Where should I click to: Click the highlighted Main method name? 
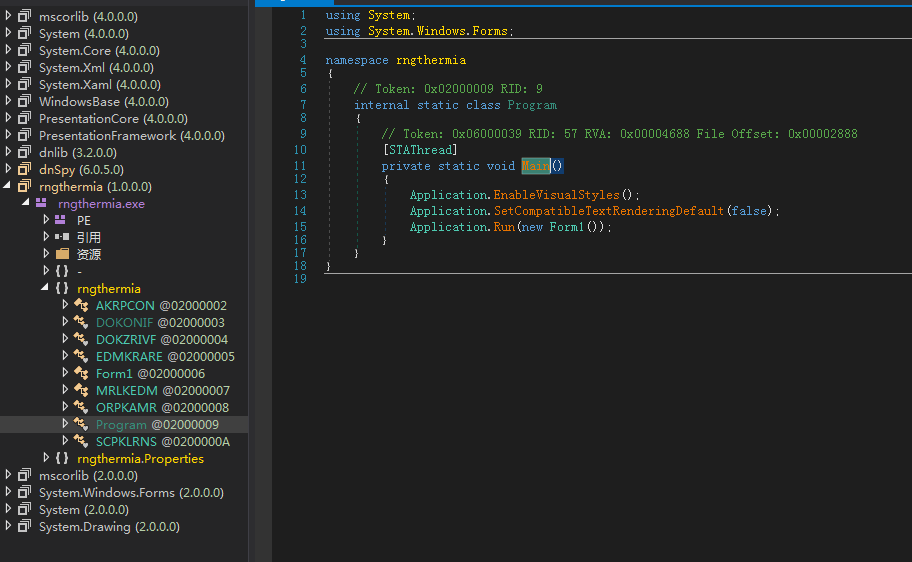[536, 166]
